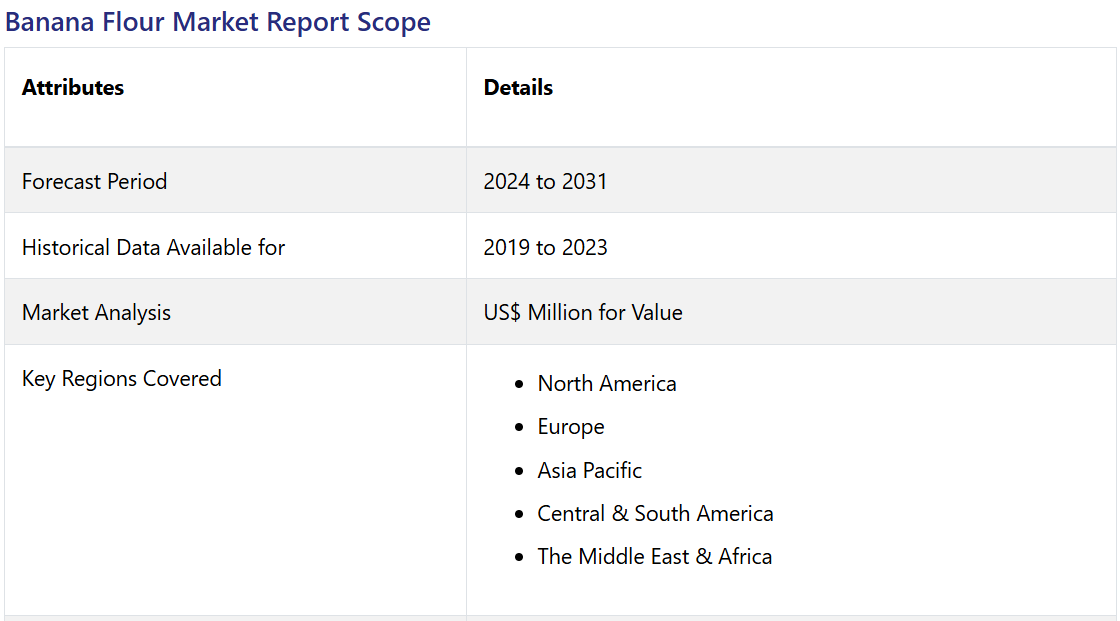Screen dimensions: 1120x621
Task: Click the bullet beside Europe
Action: [518, 428]
